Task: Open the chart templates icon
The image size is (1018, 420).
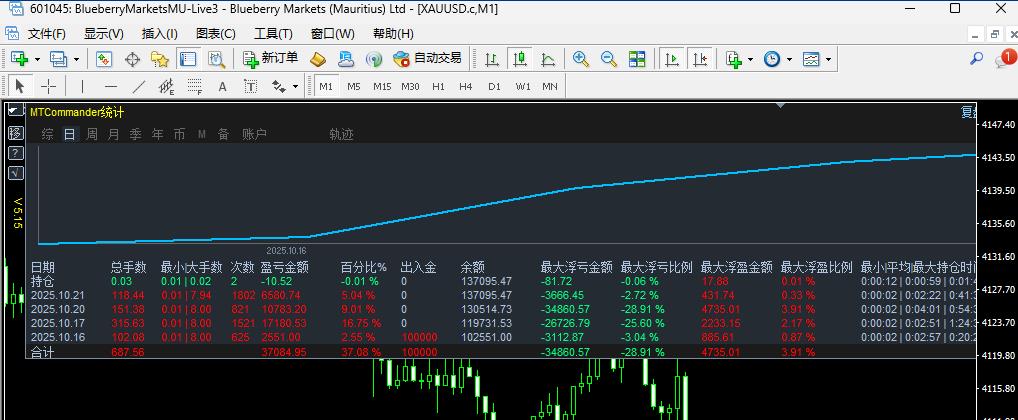Action: 811,59
